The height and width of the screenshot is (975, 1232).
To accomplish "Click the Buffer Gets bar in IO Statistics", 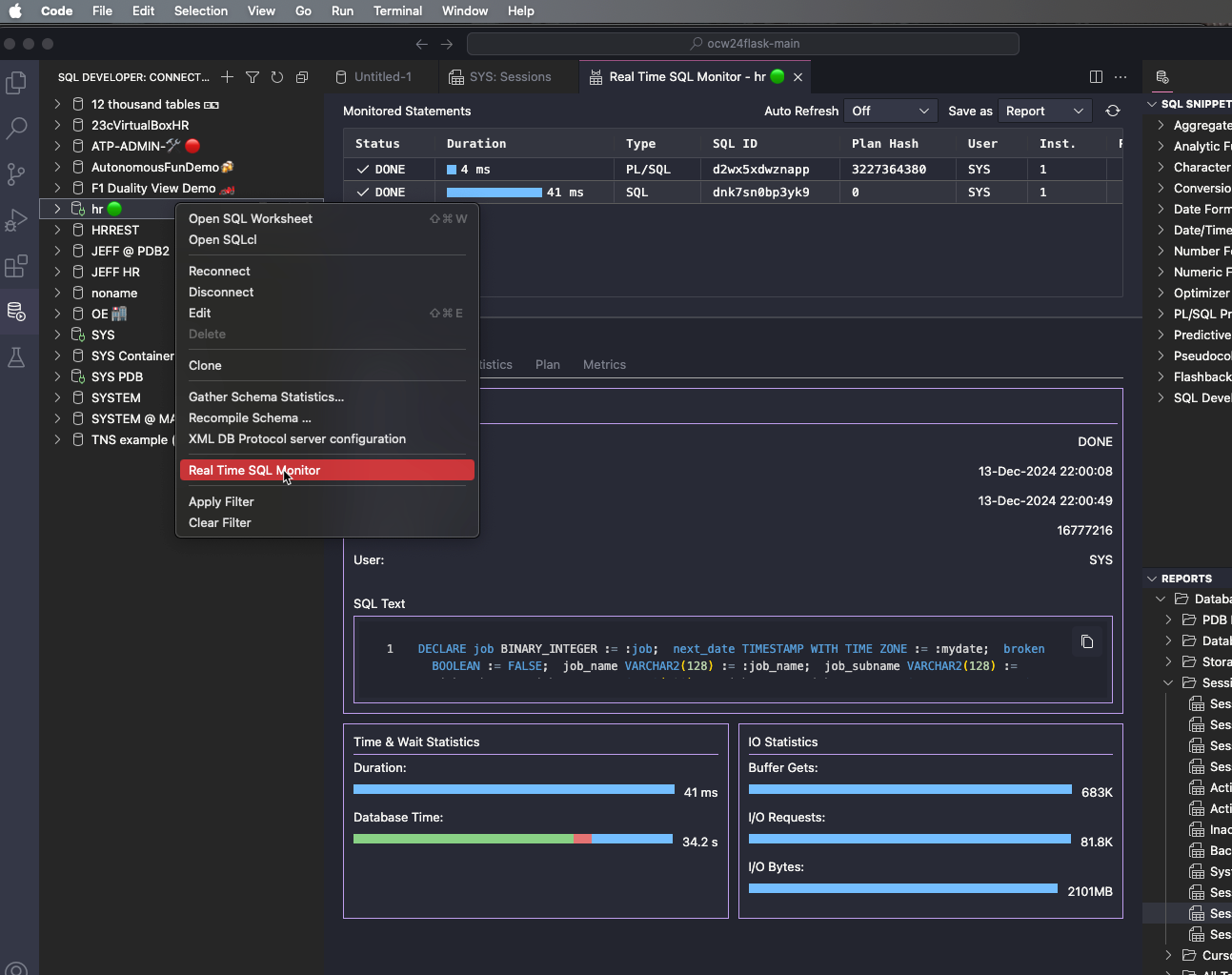I will (910, 789).
